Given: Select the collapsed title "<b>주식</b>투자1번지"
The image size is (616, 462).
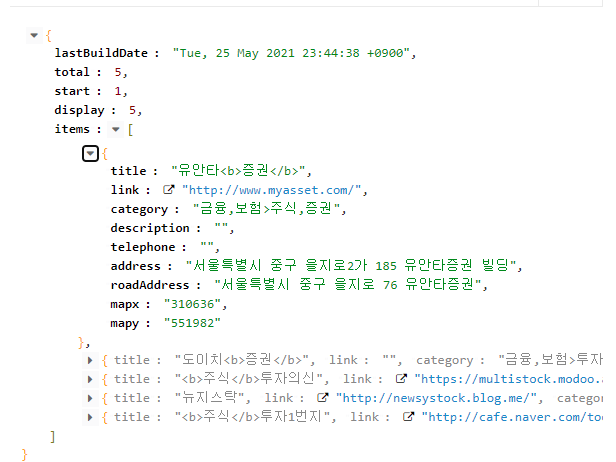Looking at the screenshot, I should 252,416.
